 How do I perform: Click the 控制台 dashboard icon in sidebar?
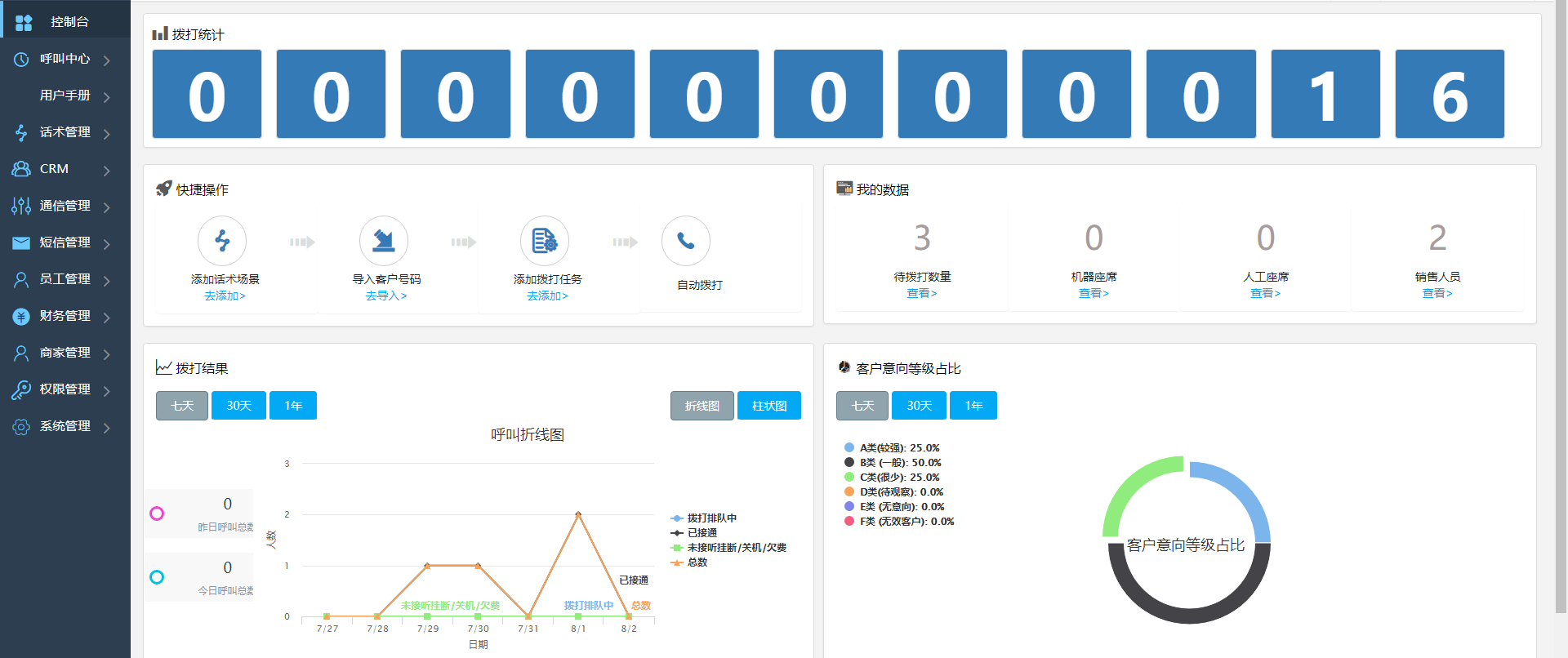pos(24,22)
